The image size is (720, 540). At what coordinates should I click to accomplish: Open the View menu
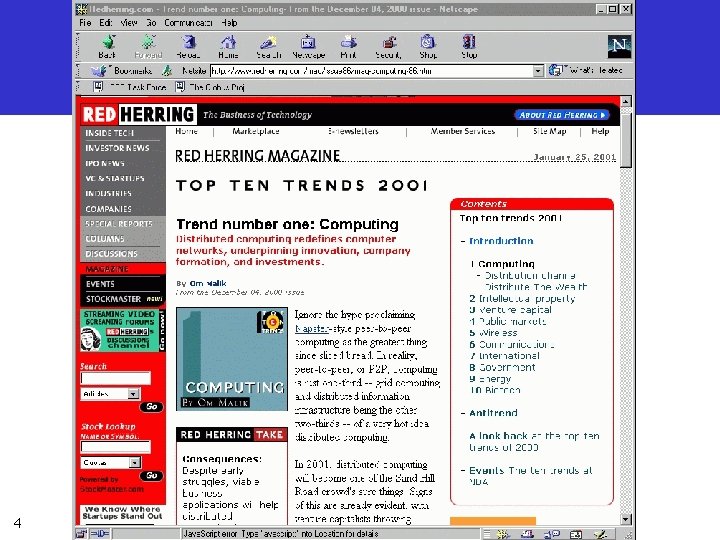click(129, 22)
